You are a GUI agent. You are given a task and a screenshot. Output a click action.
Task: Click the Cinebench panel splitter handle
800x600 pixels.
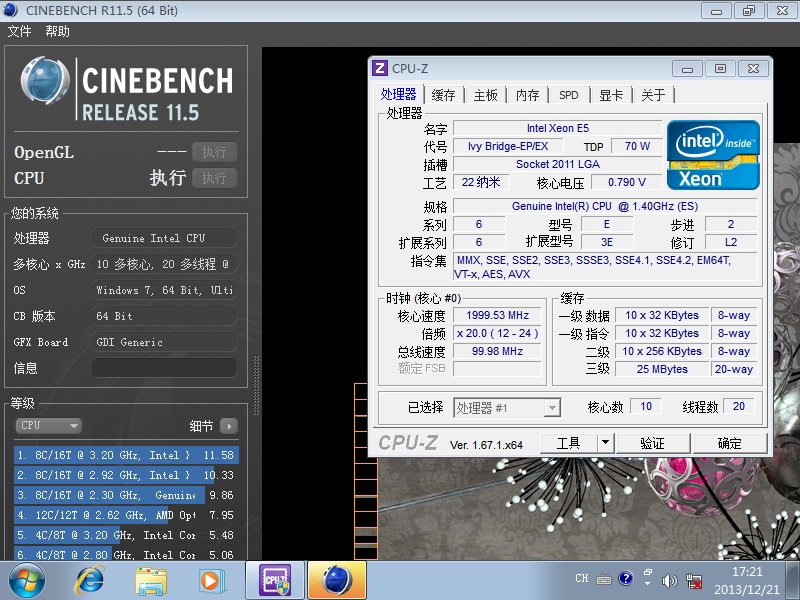[256, 385]
